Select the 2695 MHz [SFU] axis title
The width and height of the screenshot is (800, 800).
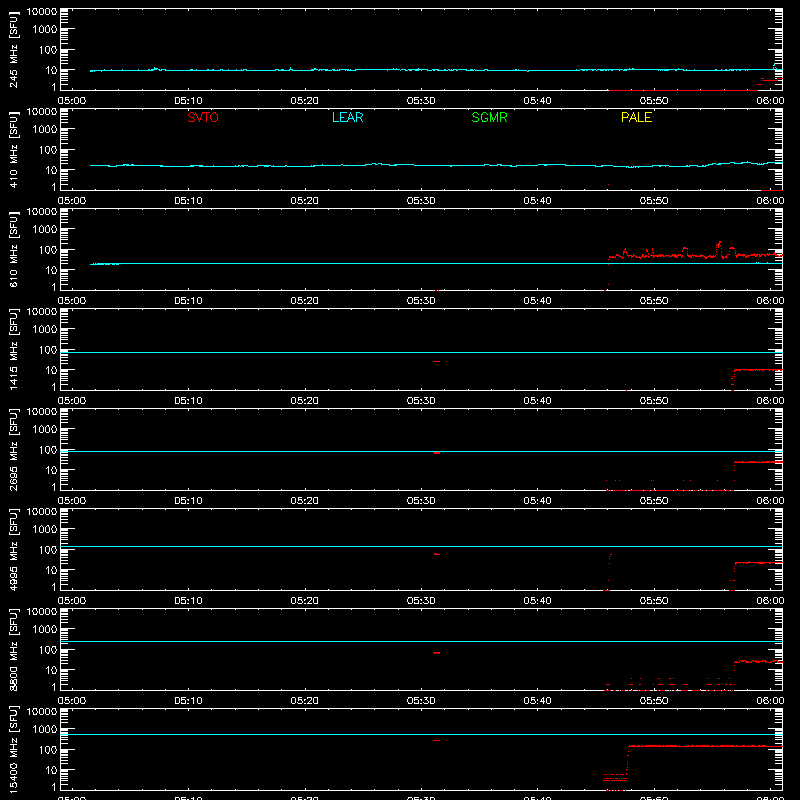pos(13,449)
